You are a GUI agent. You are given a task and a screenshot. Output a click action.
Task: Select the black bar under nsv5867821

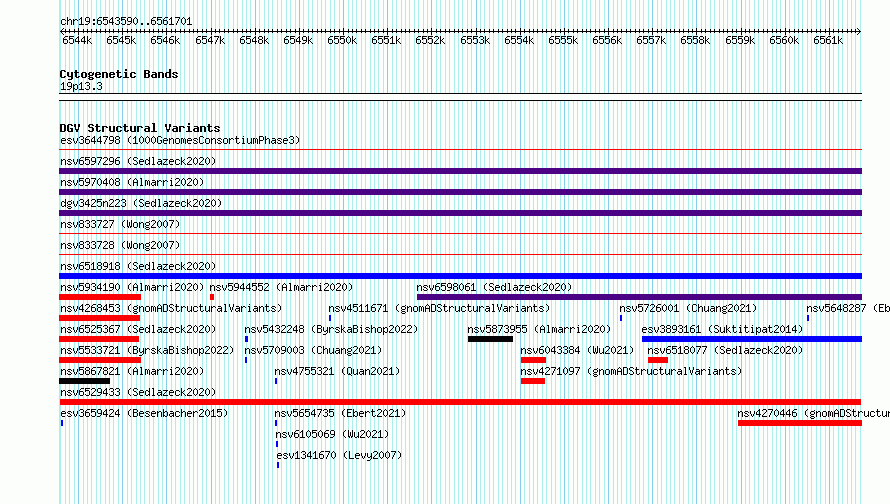tap(85, 381)
